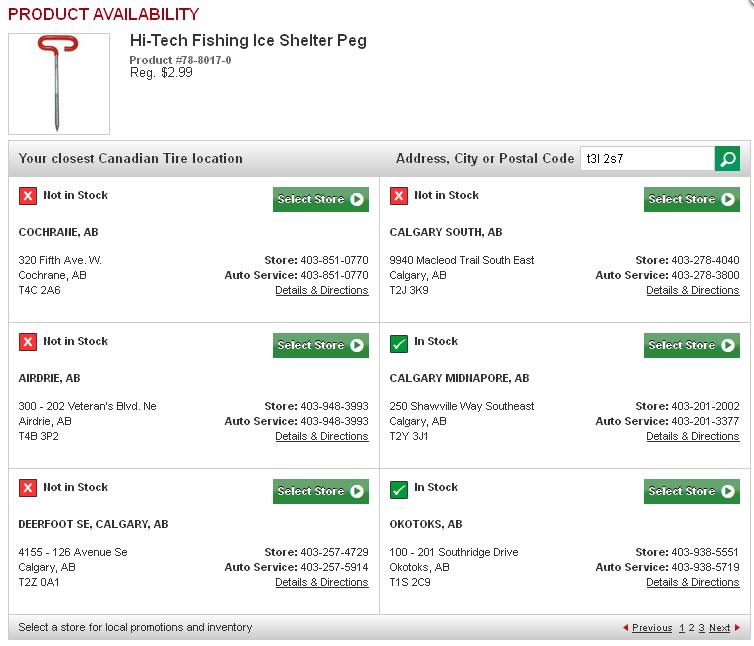Click the Calgary South red X stock icon
Screen dimensions: 754x646
tap(399, 196)
